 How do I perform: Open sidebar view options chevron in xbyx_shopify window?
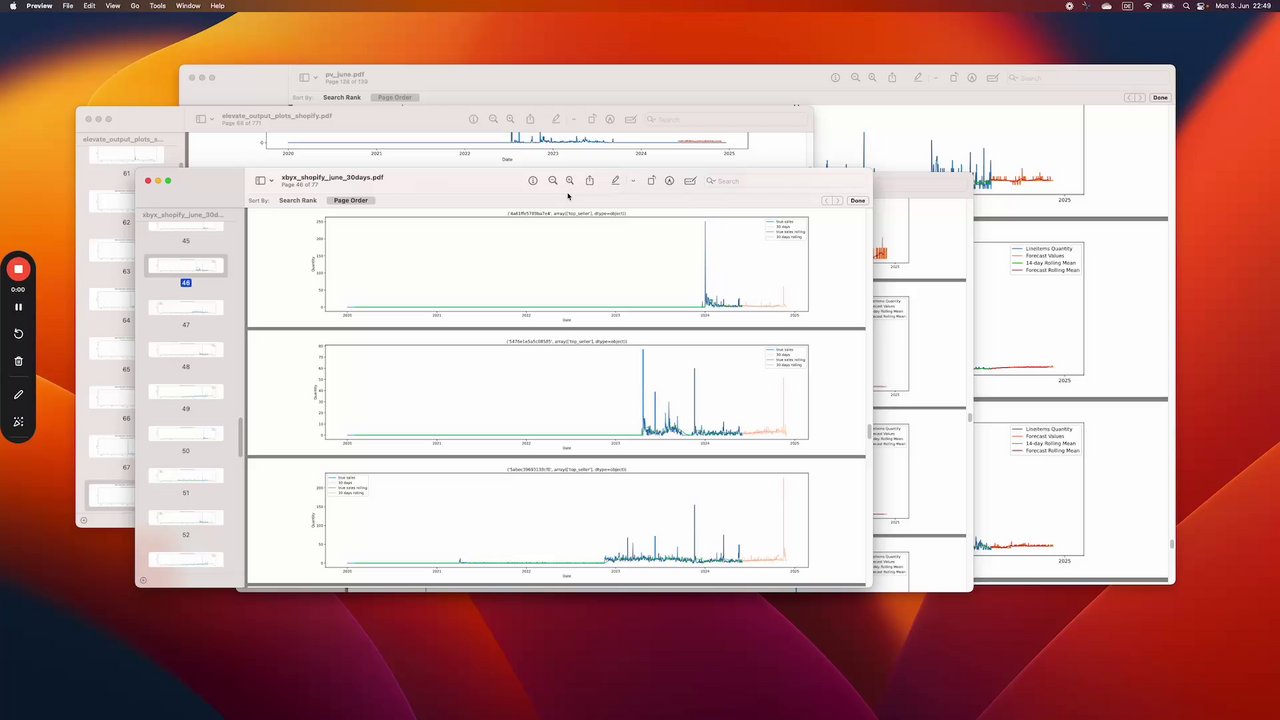coord(271,181)
